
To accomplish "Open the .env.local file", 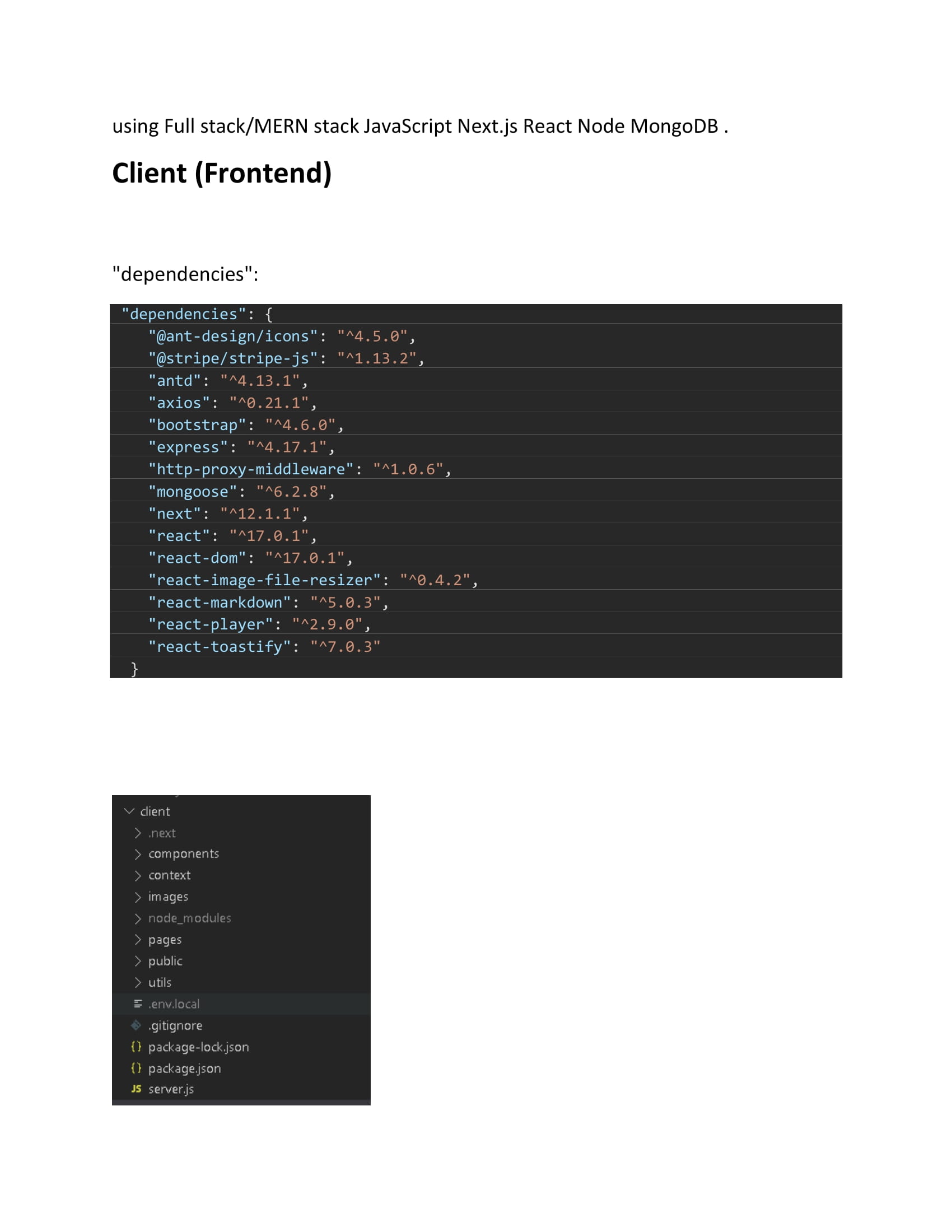I will pyautogui.click(x=174, y=1004).
